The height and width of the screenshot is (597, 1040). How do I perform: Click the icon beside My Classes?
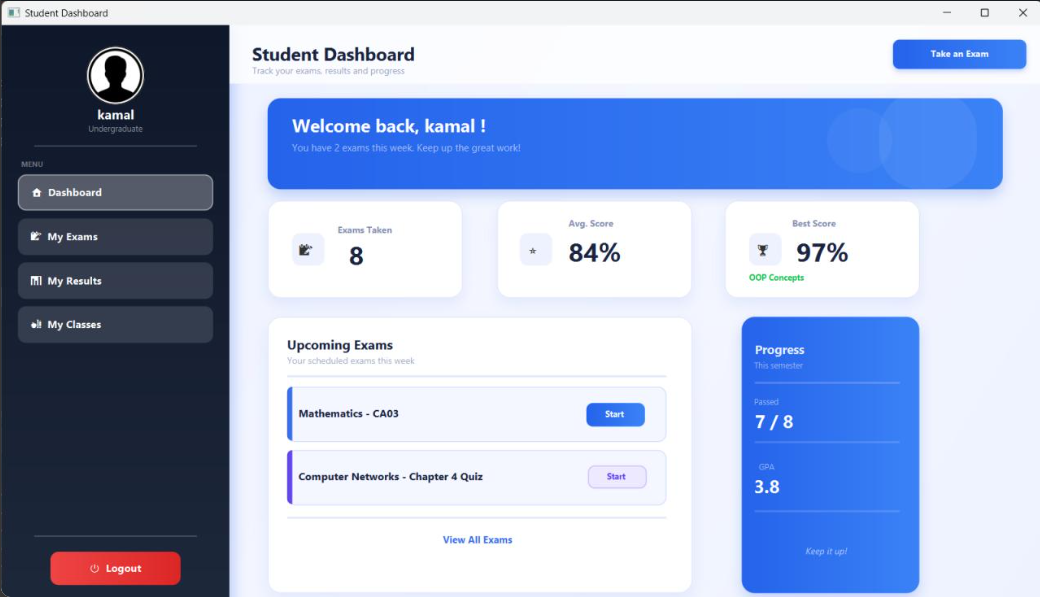coord(36,324)
